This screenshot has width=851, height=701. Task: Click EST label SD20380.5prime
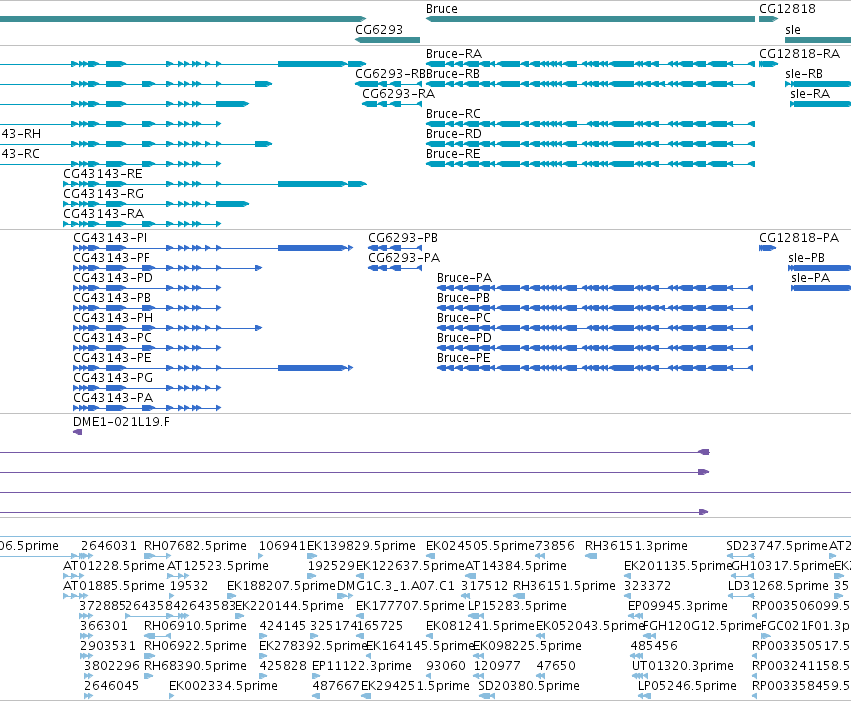(x=529, y=687)
